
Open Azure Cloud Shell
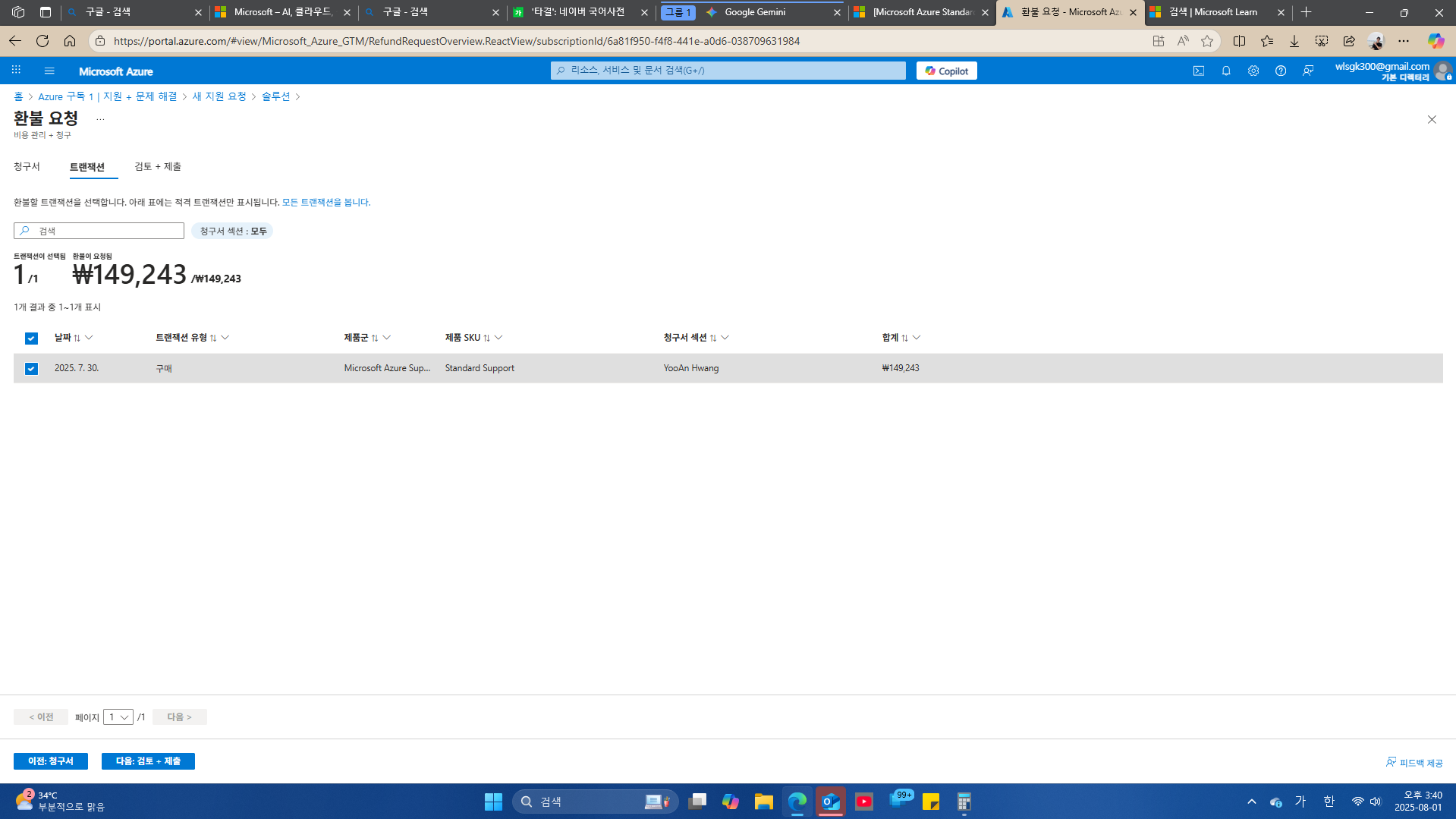point(1199,71)
